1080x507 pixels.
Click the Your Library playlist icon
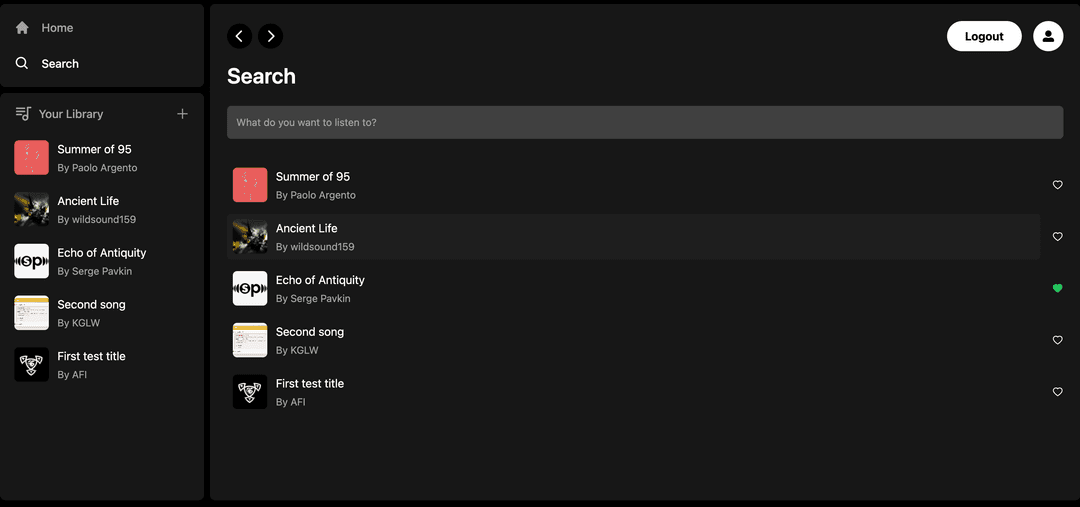[x=23, y=114]
